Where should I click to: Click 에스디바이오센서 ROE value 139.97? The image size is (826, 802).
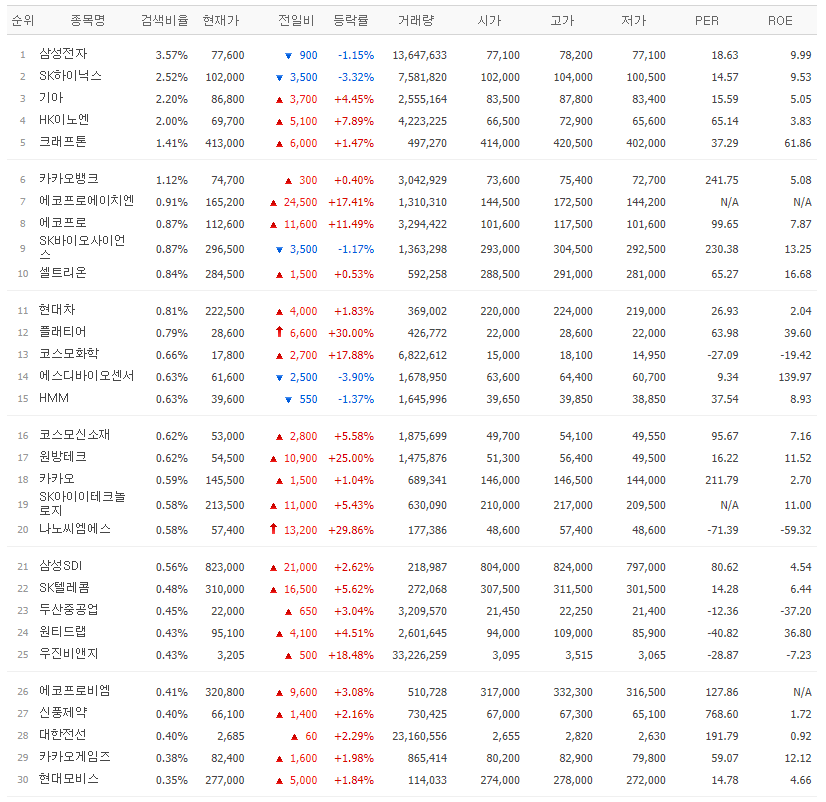tap(795, 377)
